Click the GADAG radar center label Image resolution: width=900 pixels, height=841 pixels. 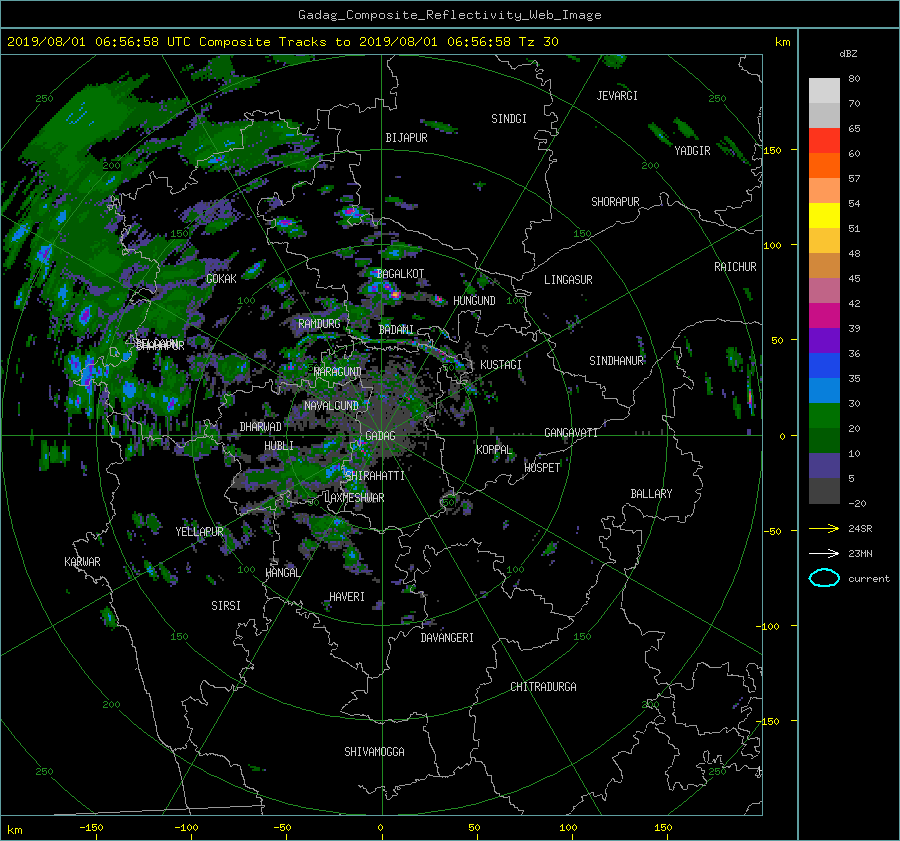click(x=380, y=436)
